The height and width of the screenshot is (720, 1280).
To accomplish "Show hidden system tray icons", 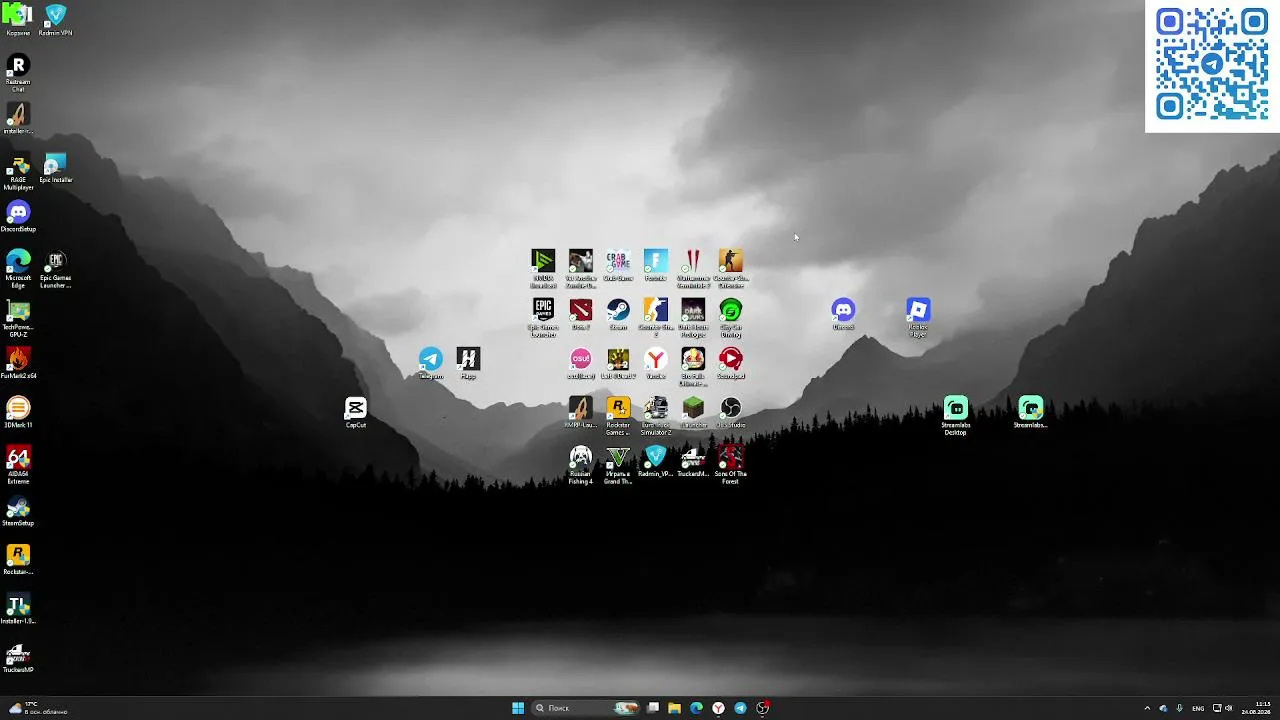I will pyautogui.click(x=1147, y=708).
